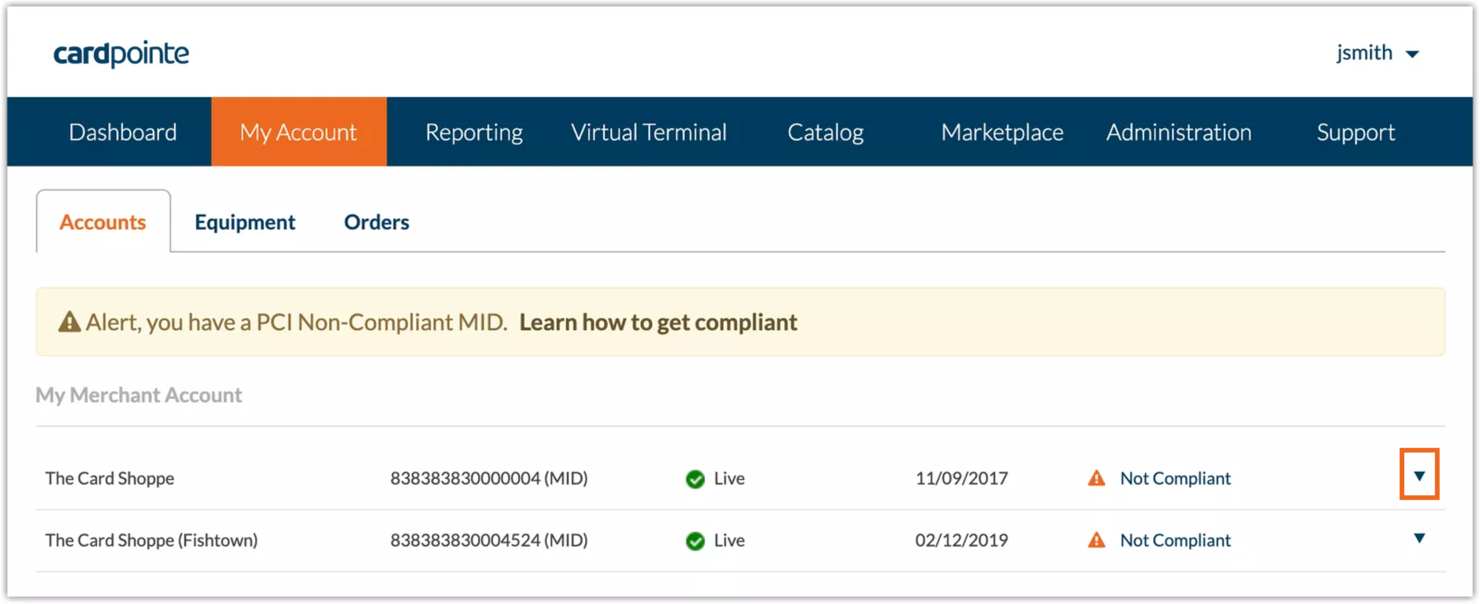Open Not Compliant link for Fishtown
The width and height of the screenshot is (1480, 604).
click(1175, 540)
